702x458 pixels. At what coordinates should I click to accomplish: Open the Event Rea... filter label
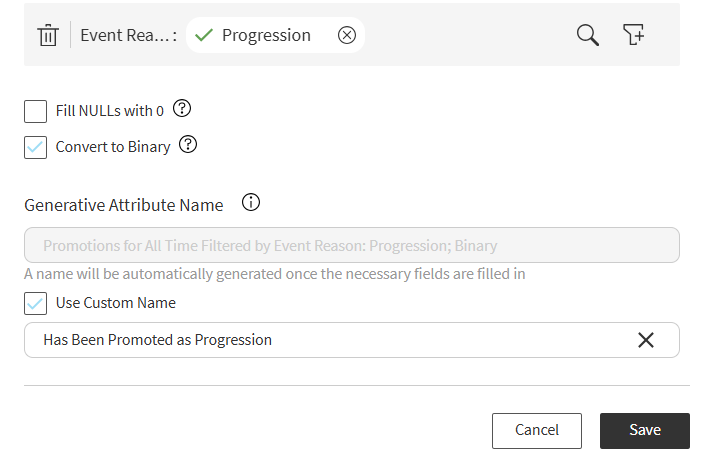pyautogui.click(x=128, y=35)
